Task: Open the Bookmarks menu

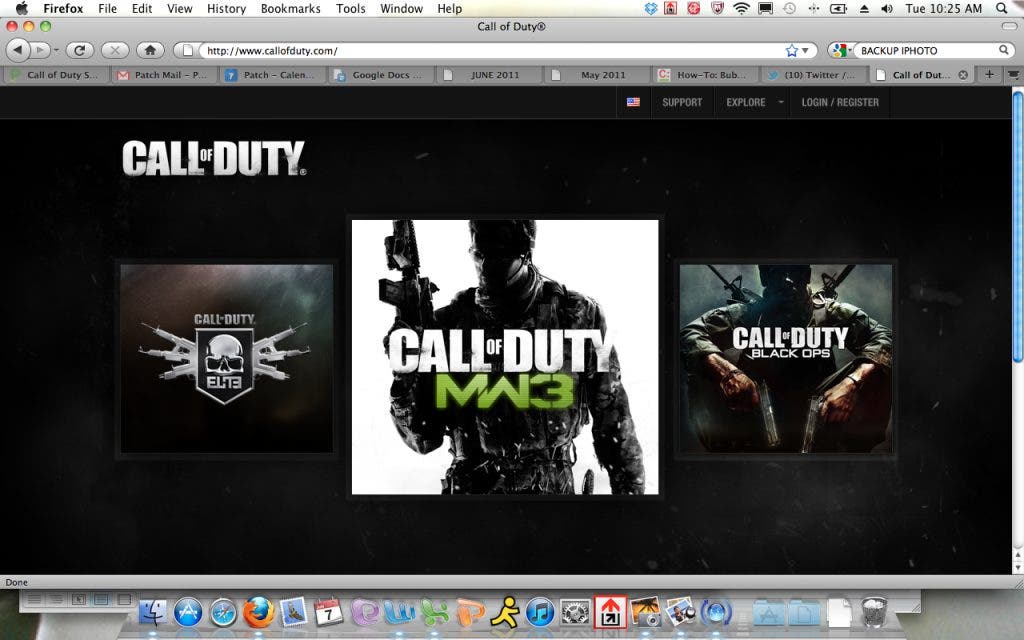Action: [291, 8]
